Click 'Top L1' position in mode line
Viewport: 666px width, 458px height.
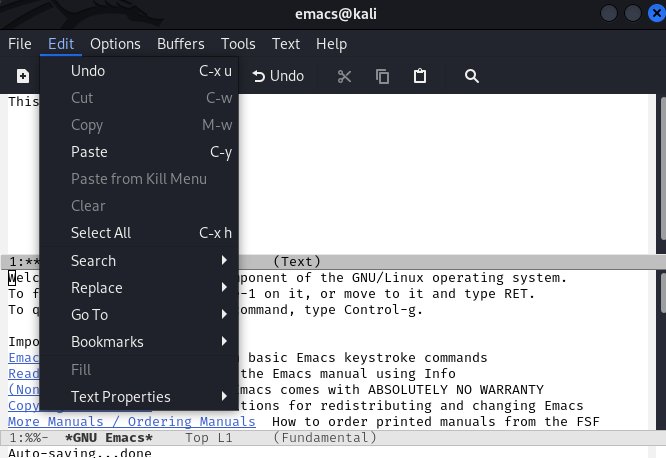tap(209, 438)
